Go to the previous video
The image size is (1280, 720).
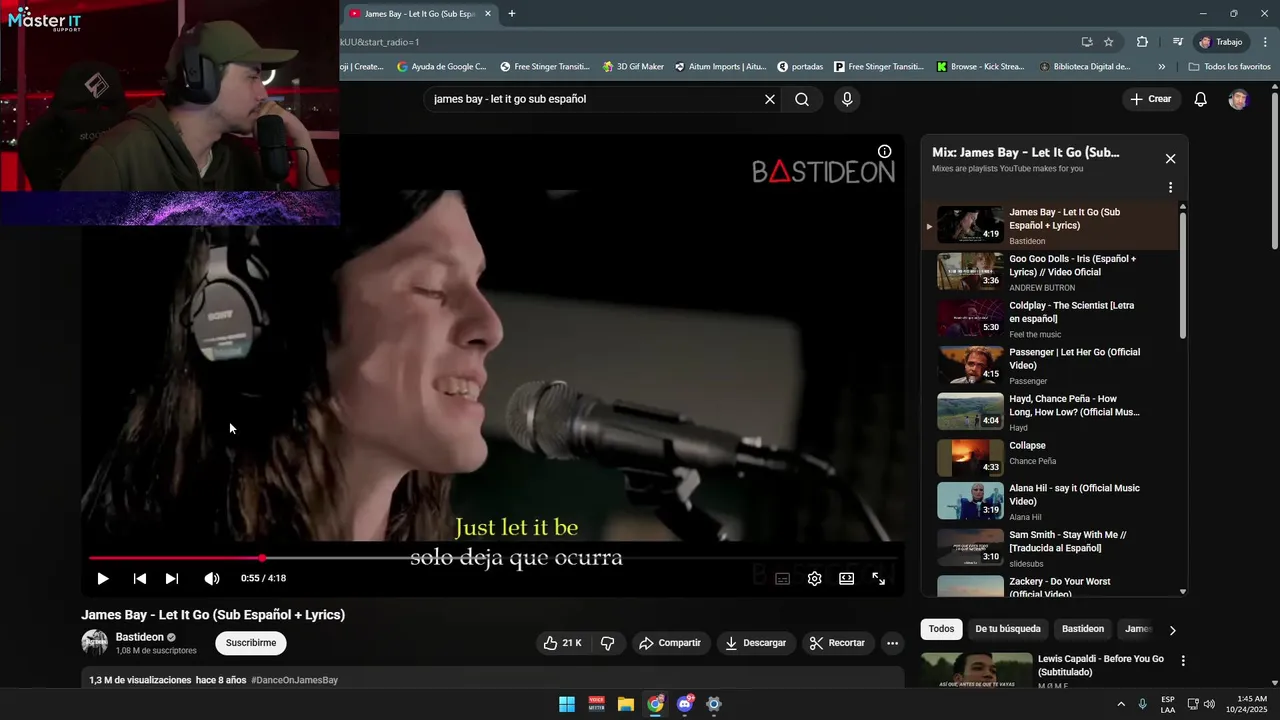click(140, 578)
